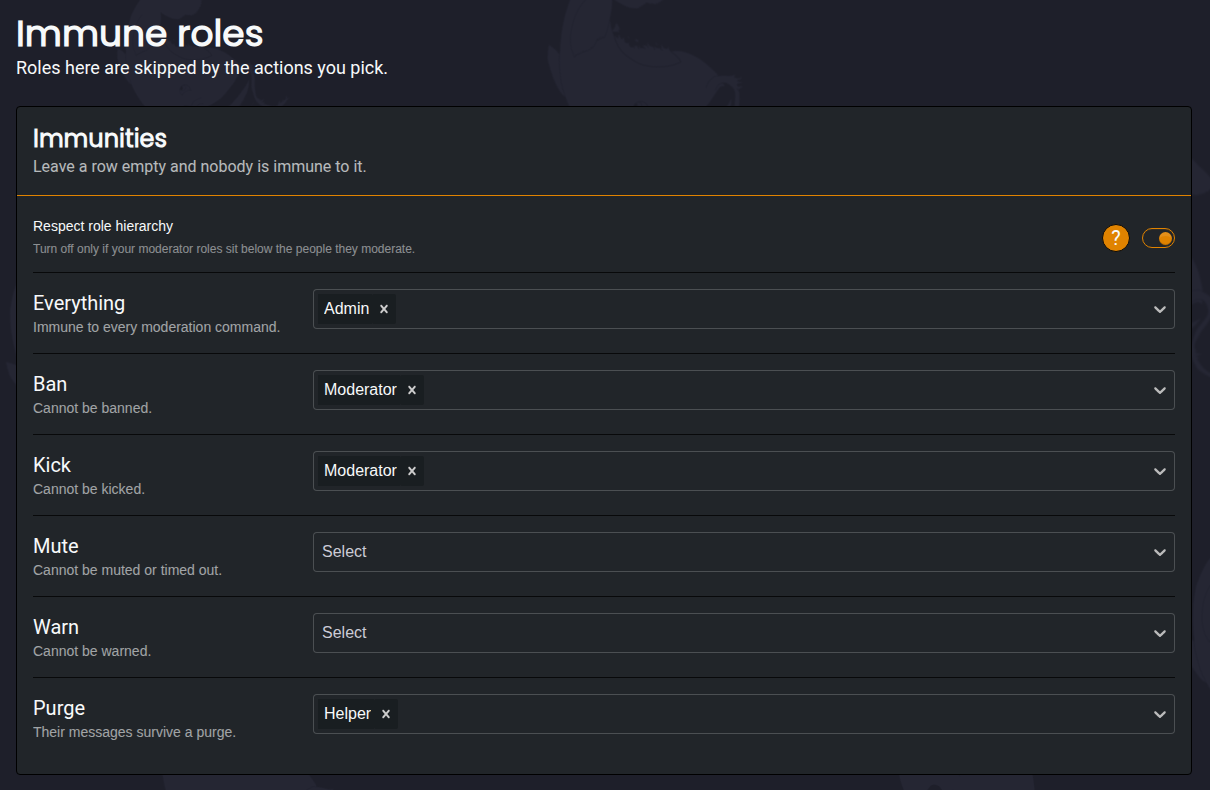
Task: Click 'Leave a row empty' hint text
Action: point(200,167)
